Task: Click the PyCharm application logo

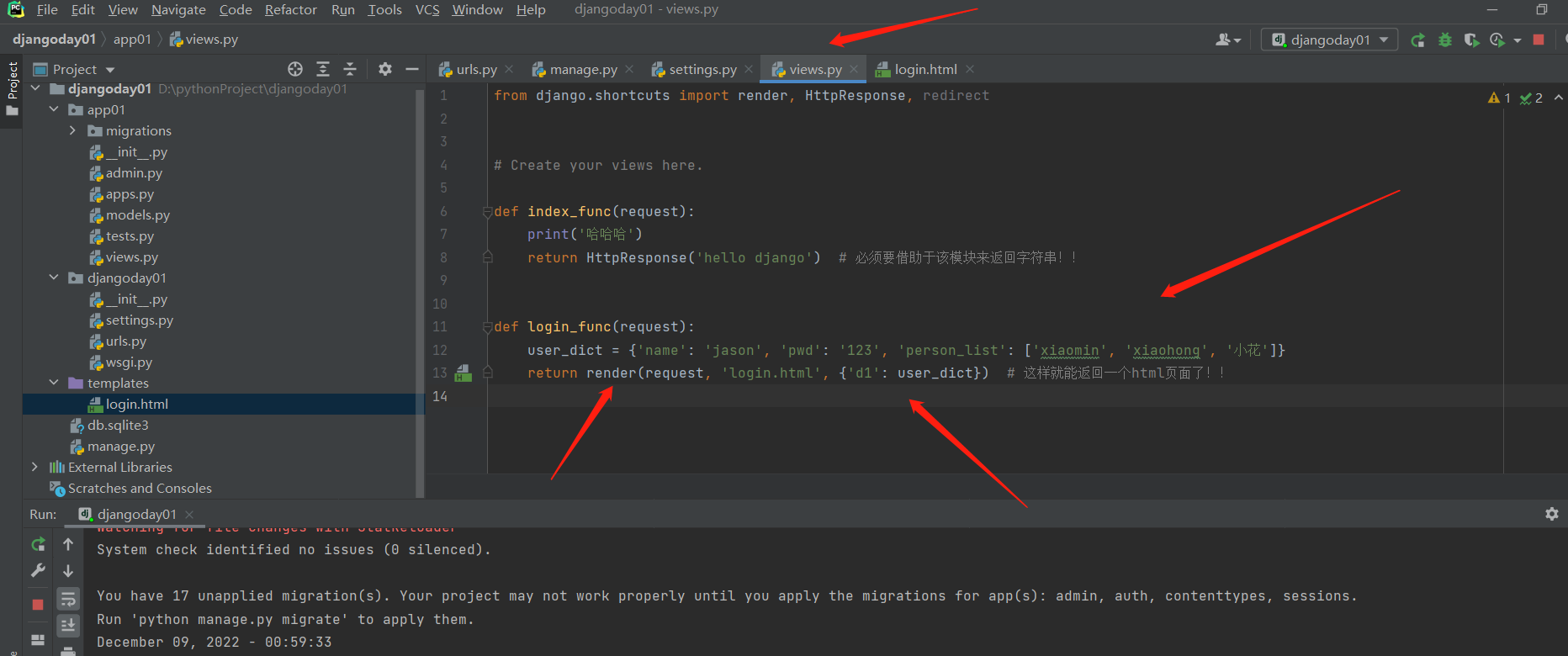Action: pos(15,10)
